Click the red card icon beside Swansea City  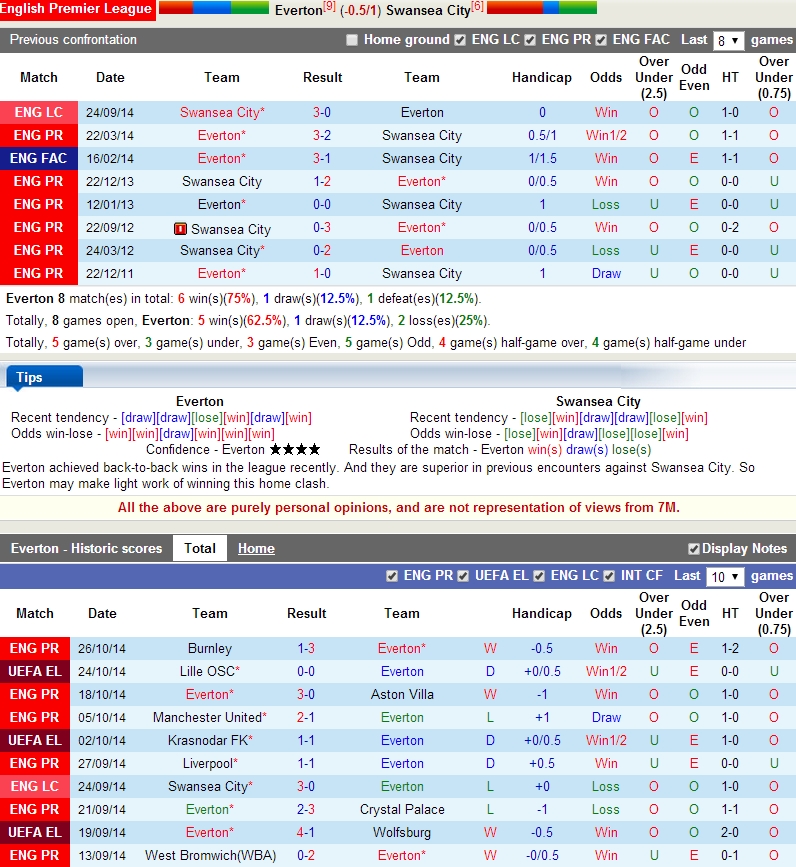[x=180, y=228]
